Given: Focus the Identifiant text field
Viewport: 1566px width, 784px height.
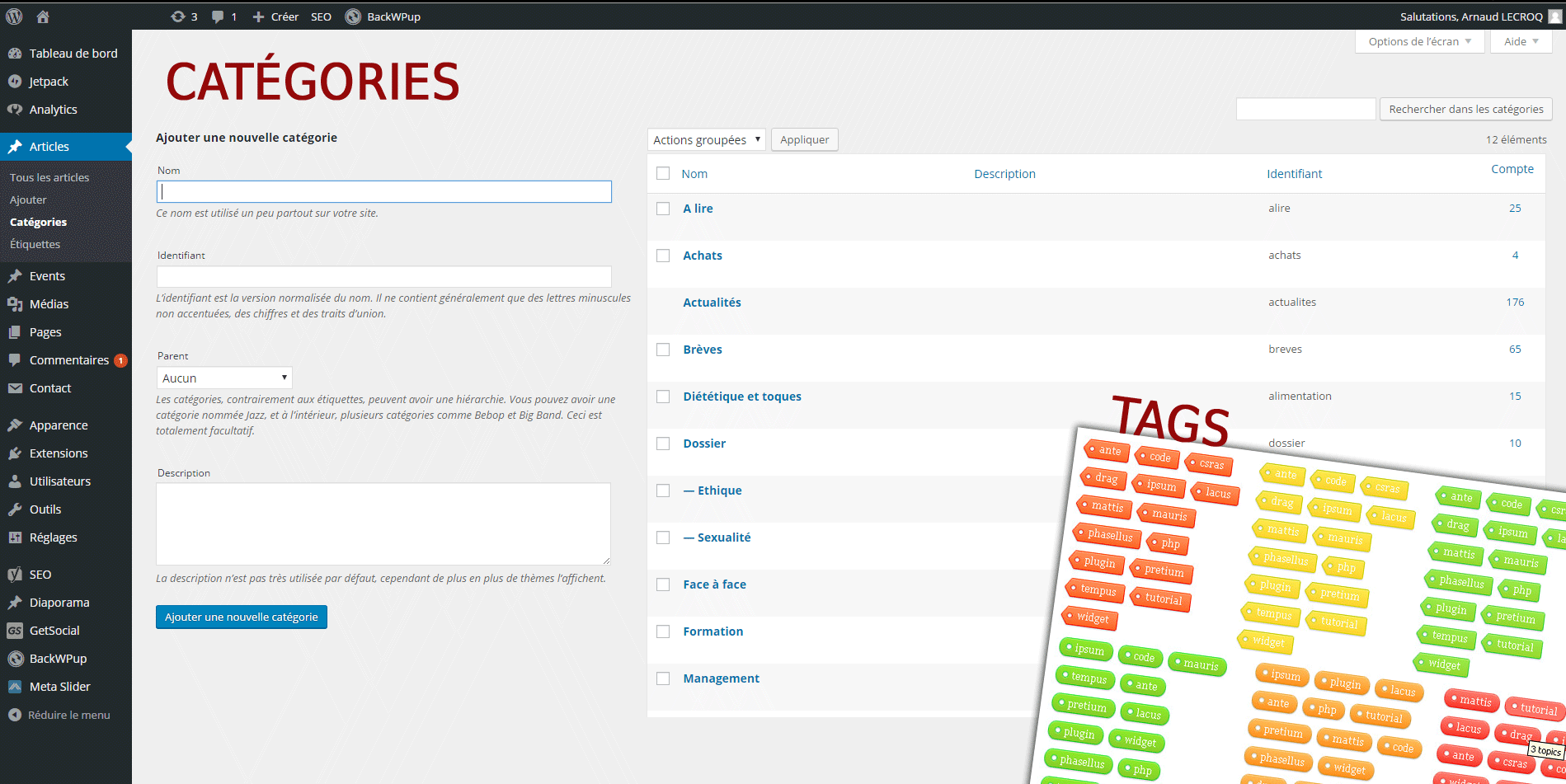Looking at the screenshot, I should 383,277.
